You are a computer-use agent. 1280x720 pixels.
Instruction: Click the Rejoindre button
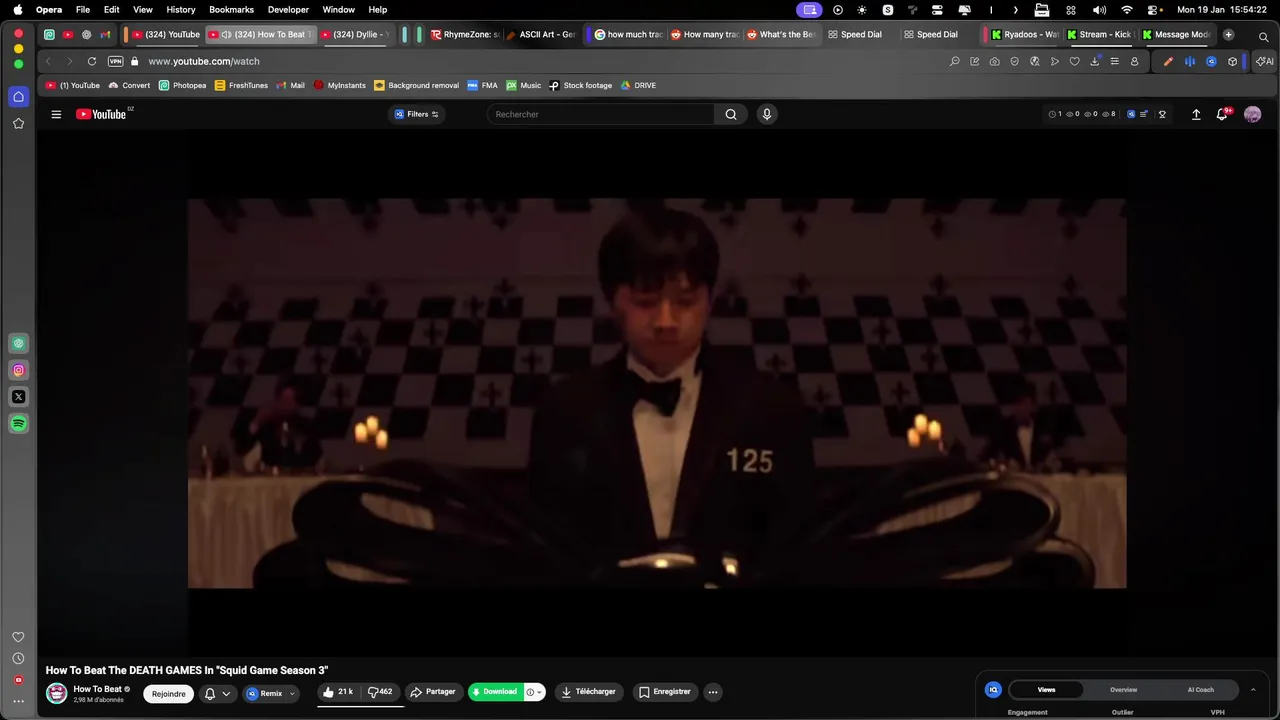pos(168,693)
